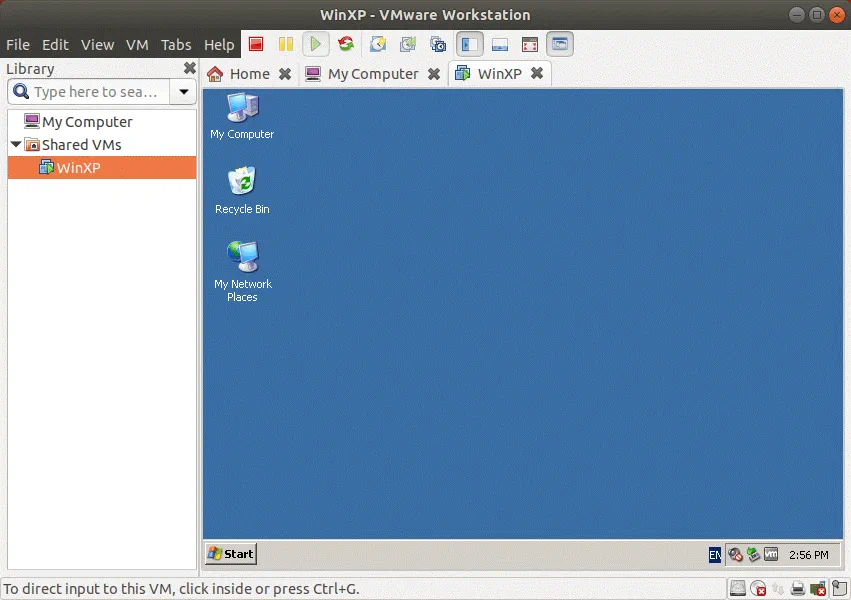
Task: Click the library search input field
Action: click(x=95, y=92)
